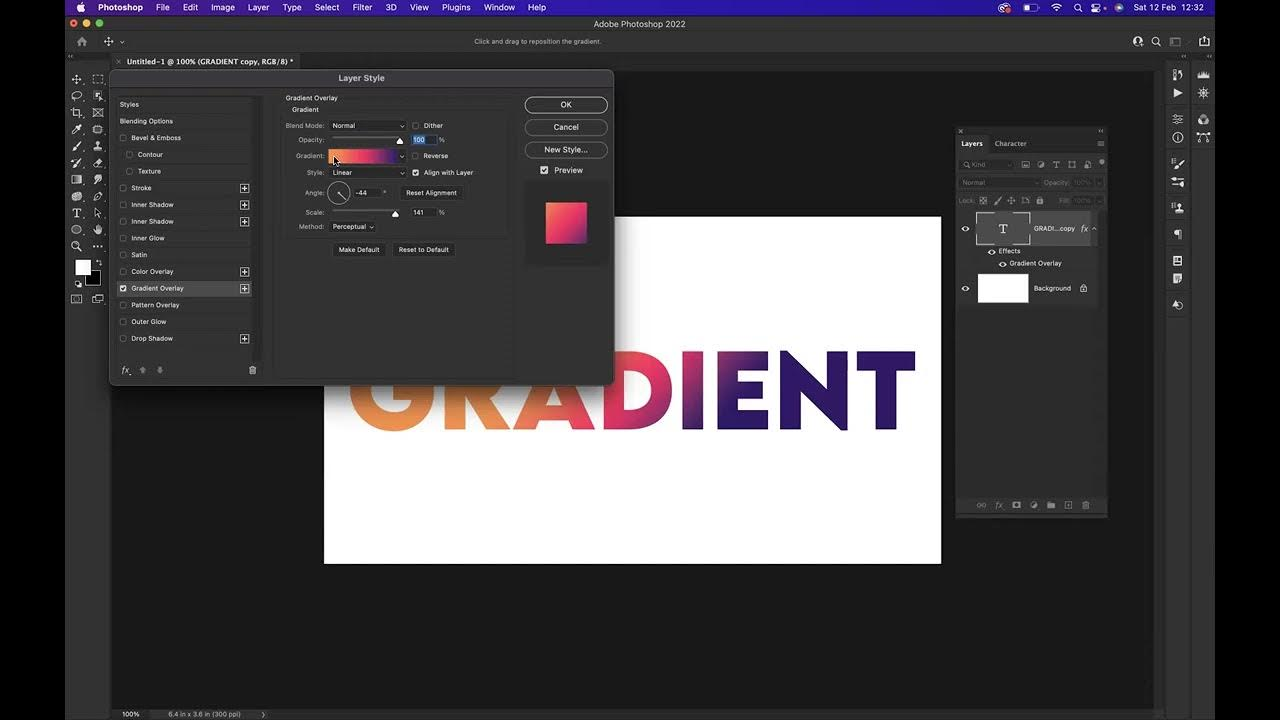The height and width of the screenshot is (720, 1280).
Task: Select the Lasso tool
Action: (x=76, y=96)
